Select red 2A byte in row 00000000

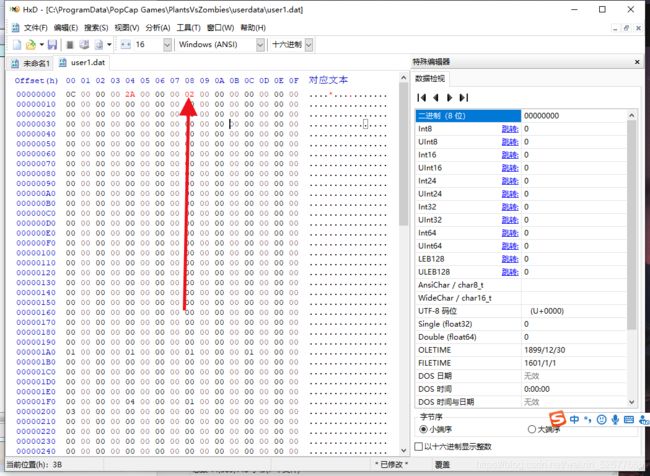click(x=130, y=94)
